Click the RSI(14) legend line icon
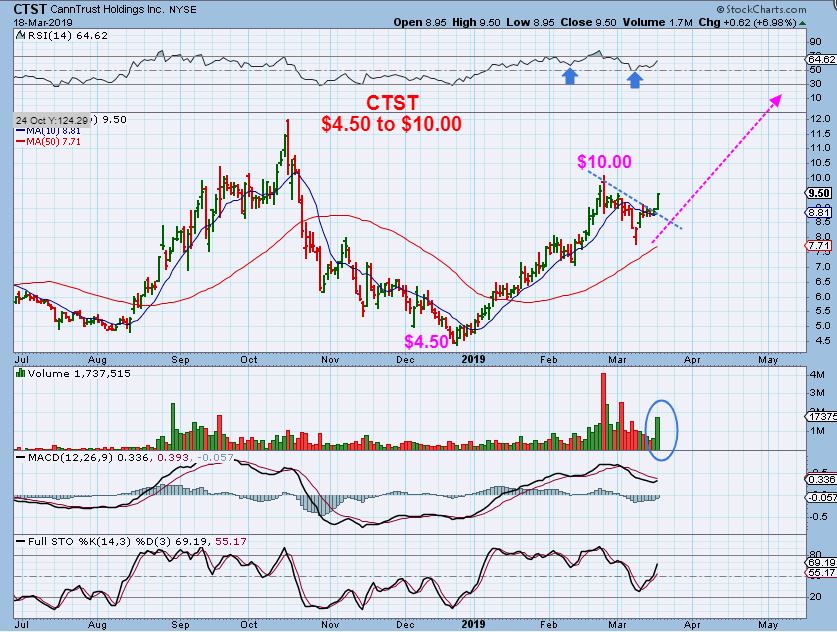The image size is (837, 632). point(20,36)
